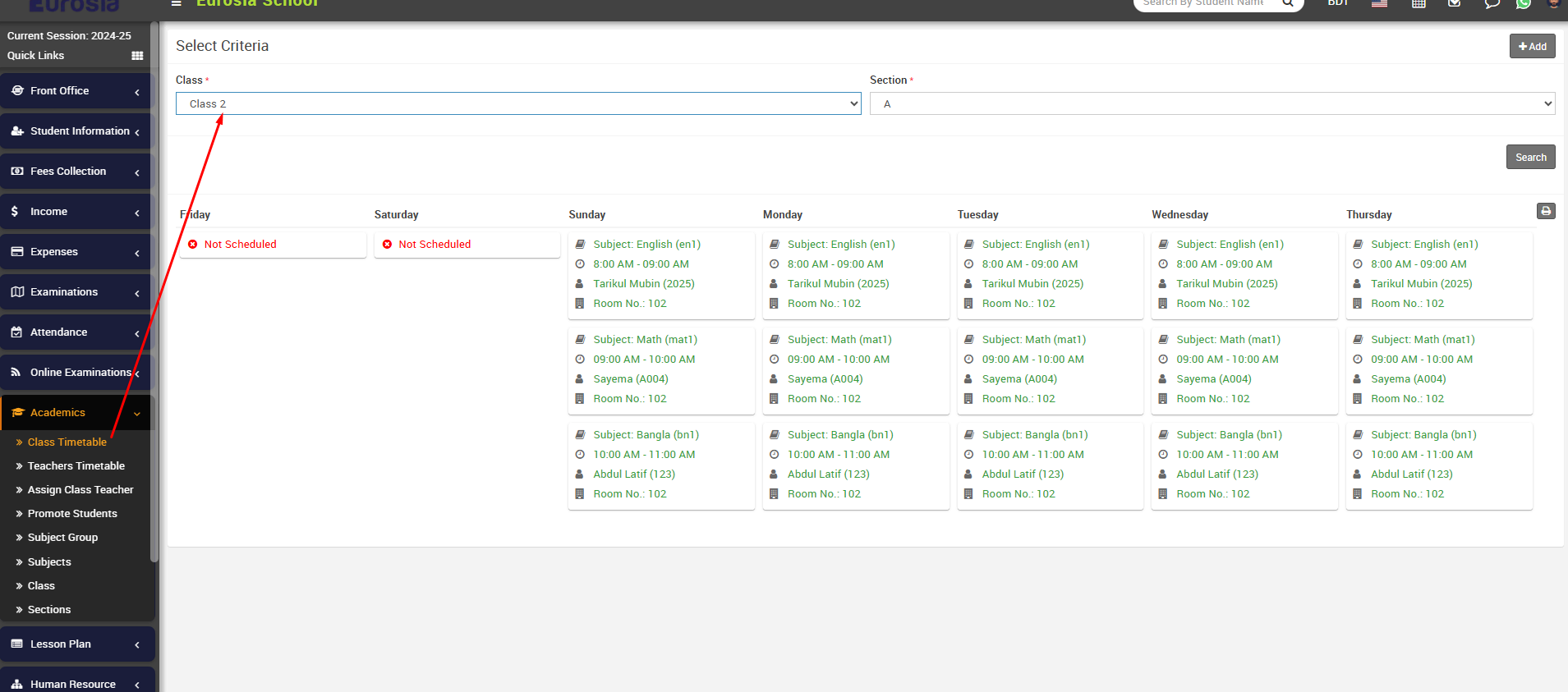Click the US flag language icon
This screenshot has height=692, width=1568.
pyautogui.click(x=1379, y=3)
